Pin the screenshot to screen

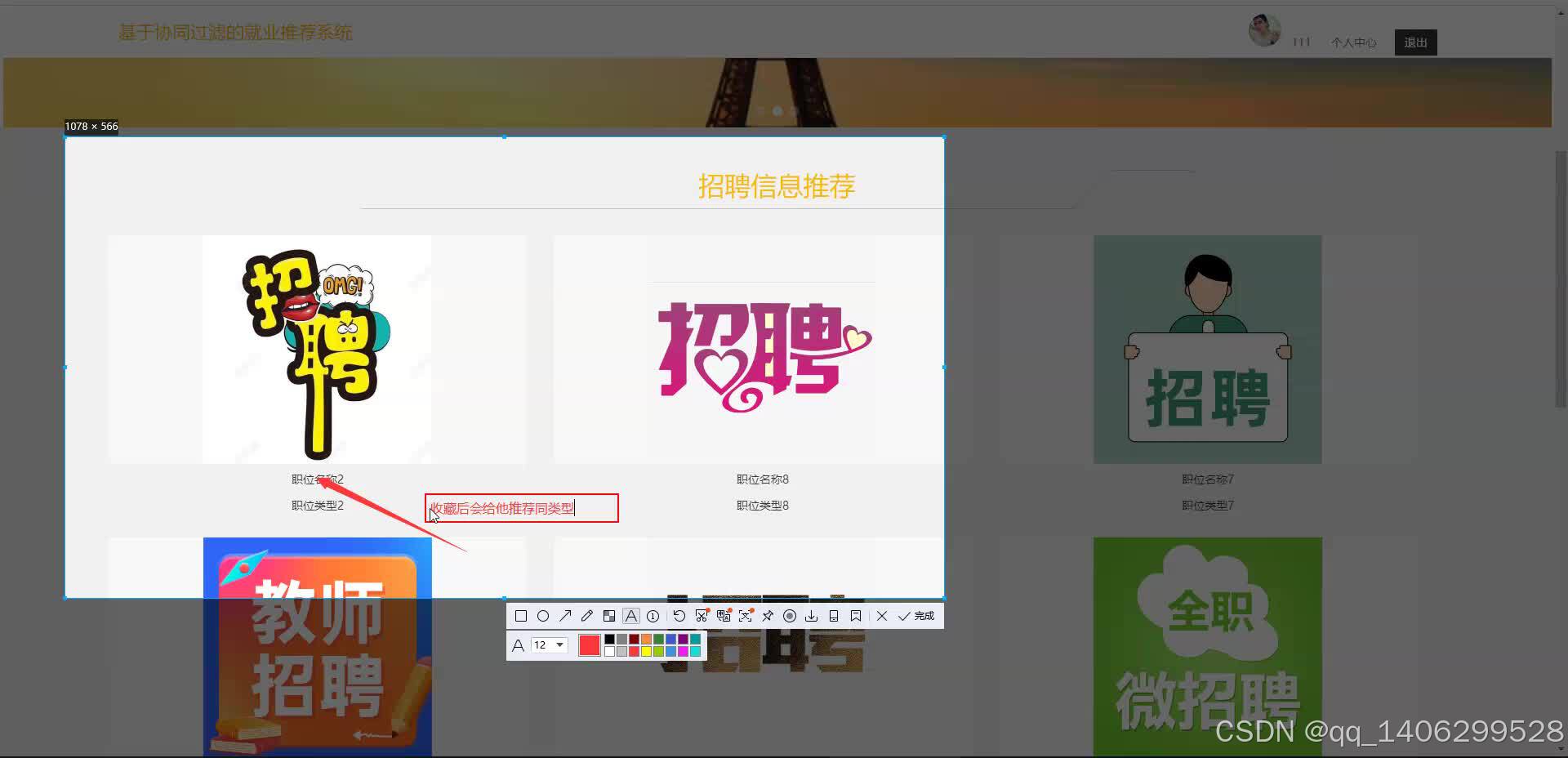768,616
